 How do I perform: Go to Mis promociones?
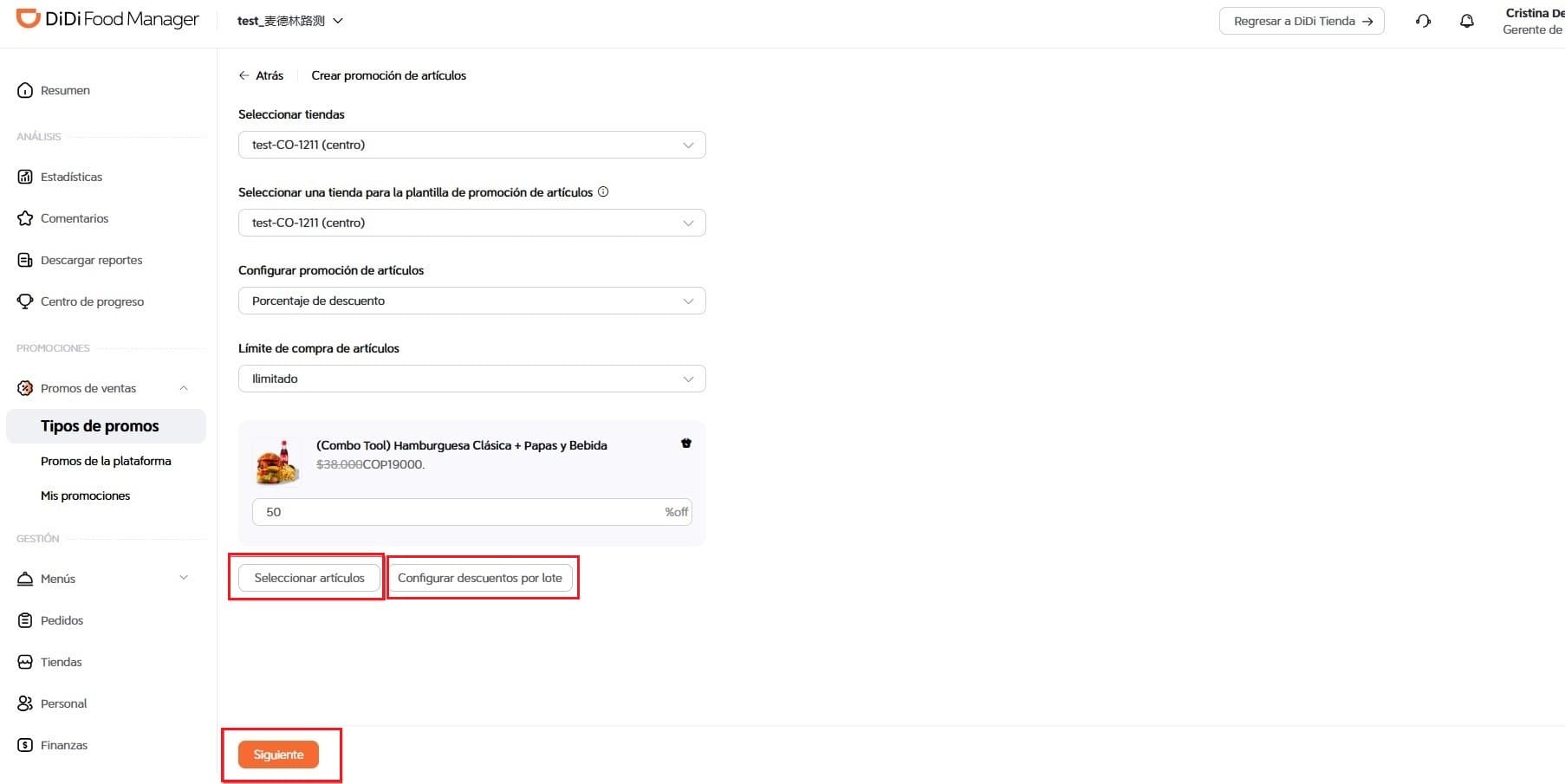85,496
